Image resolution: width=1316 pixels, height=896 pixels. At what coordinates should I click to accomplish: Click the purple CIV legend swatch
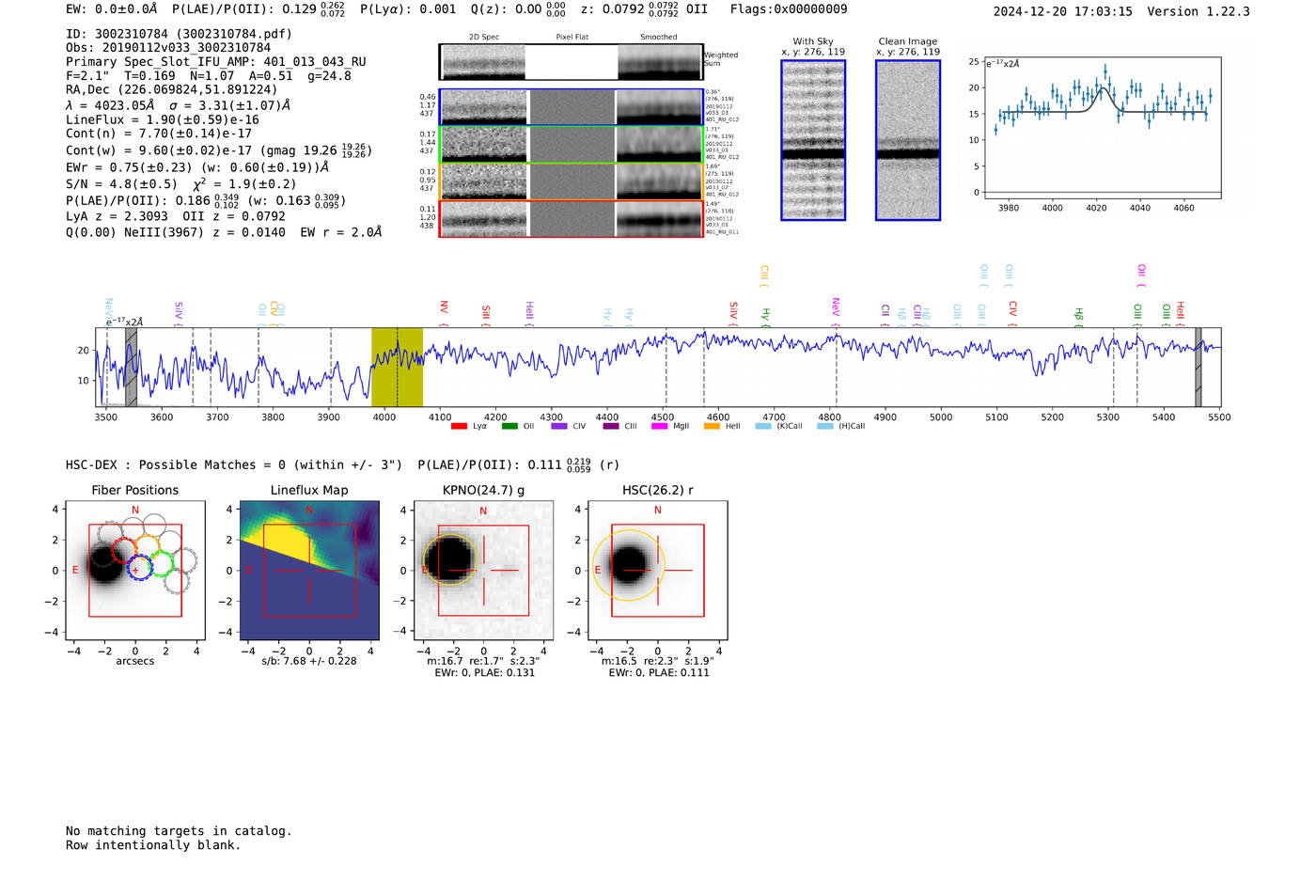tap(559, 426)
